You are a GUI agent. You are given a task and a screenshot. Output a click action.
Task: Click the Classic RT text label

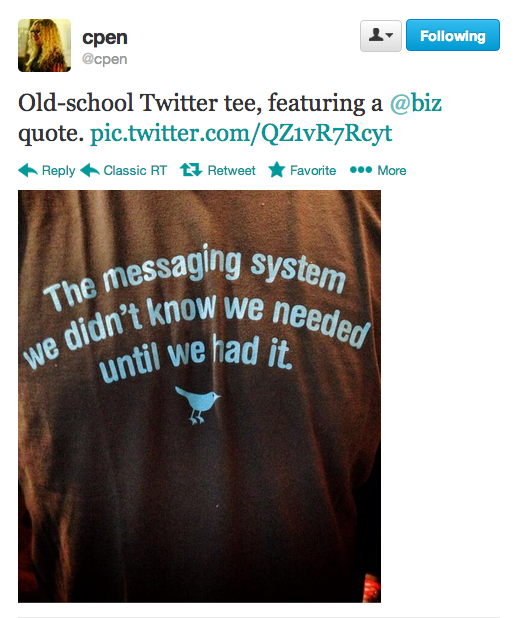point(135,170)
